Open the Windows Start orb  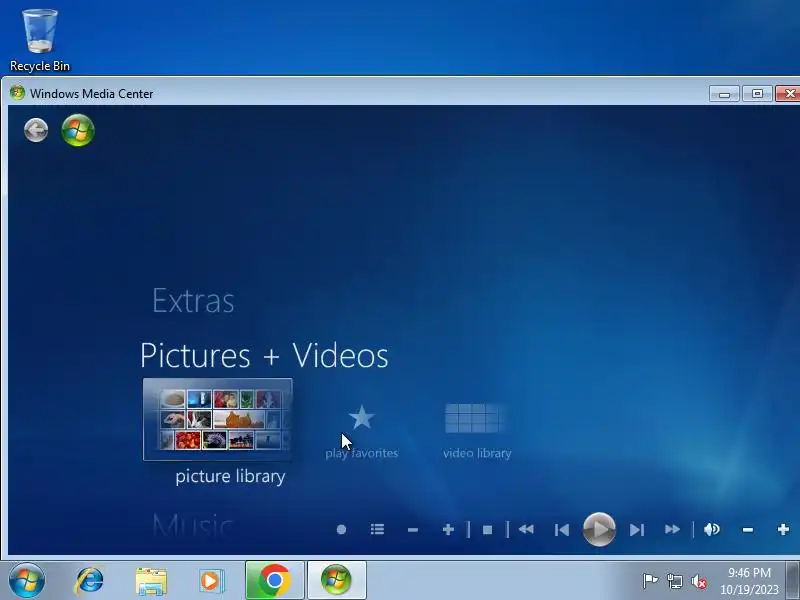click(27, 581)
